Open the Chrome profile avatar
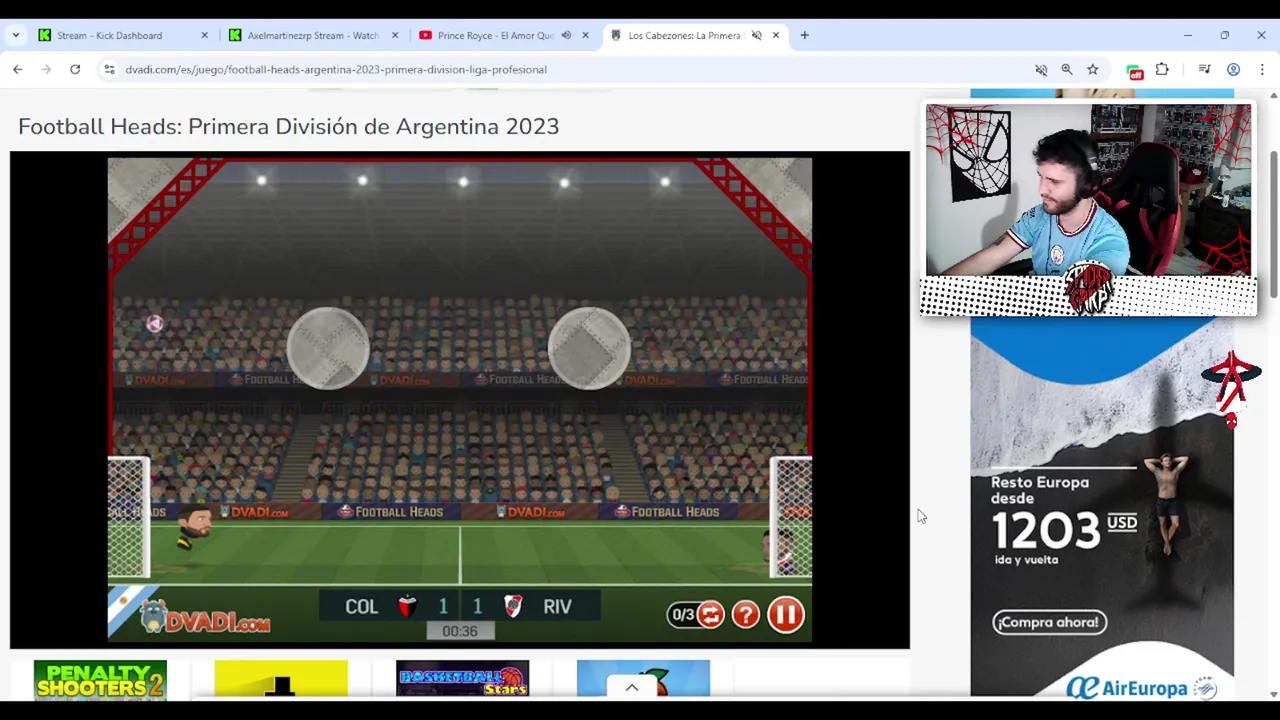 (x=1234, y=69)
